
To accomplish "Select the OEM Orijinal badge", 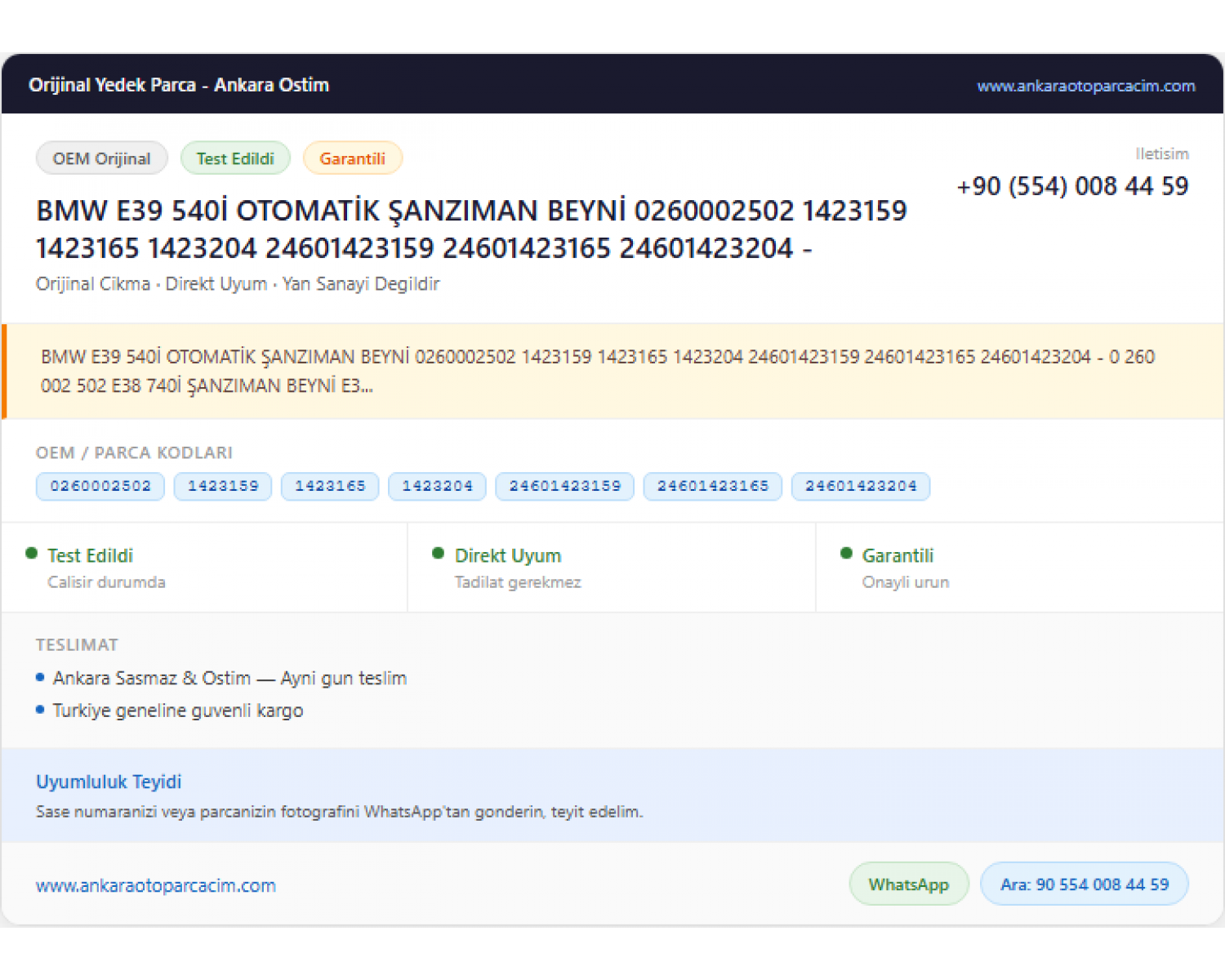I will (x=102, y=158).
